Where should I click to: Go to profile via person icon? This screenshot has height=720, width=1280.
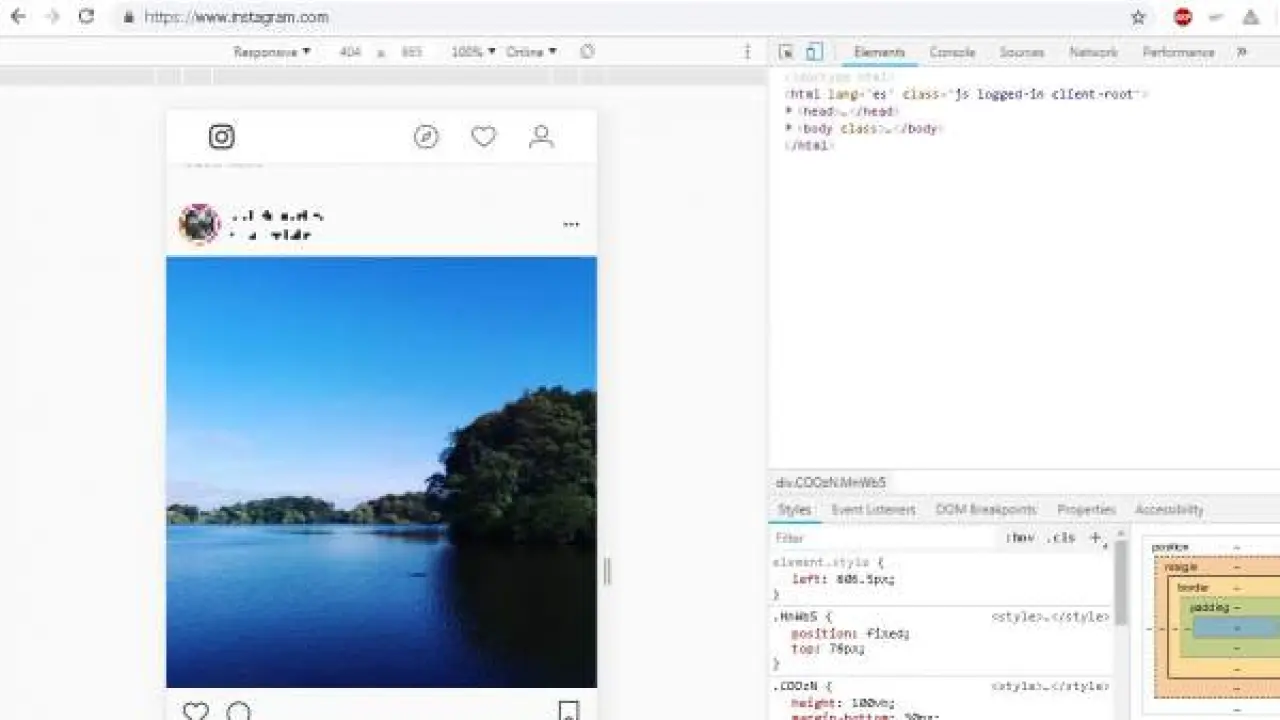click(x=541, y=137)
